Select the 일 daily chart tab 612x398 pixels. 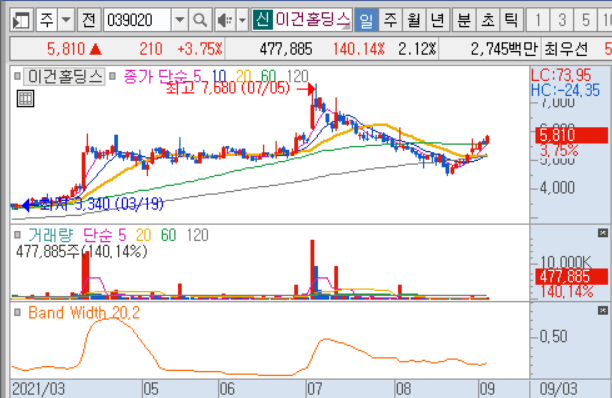tap(366, 20)
